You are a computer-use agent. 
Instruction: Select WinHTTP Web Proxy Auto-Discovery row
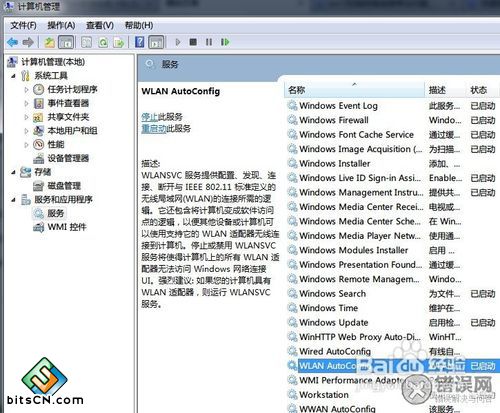(x=393, y=337)
